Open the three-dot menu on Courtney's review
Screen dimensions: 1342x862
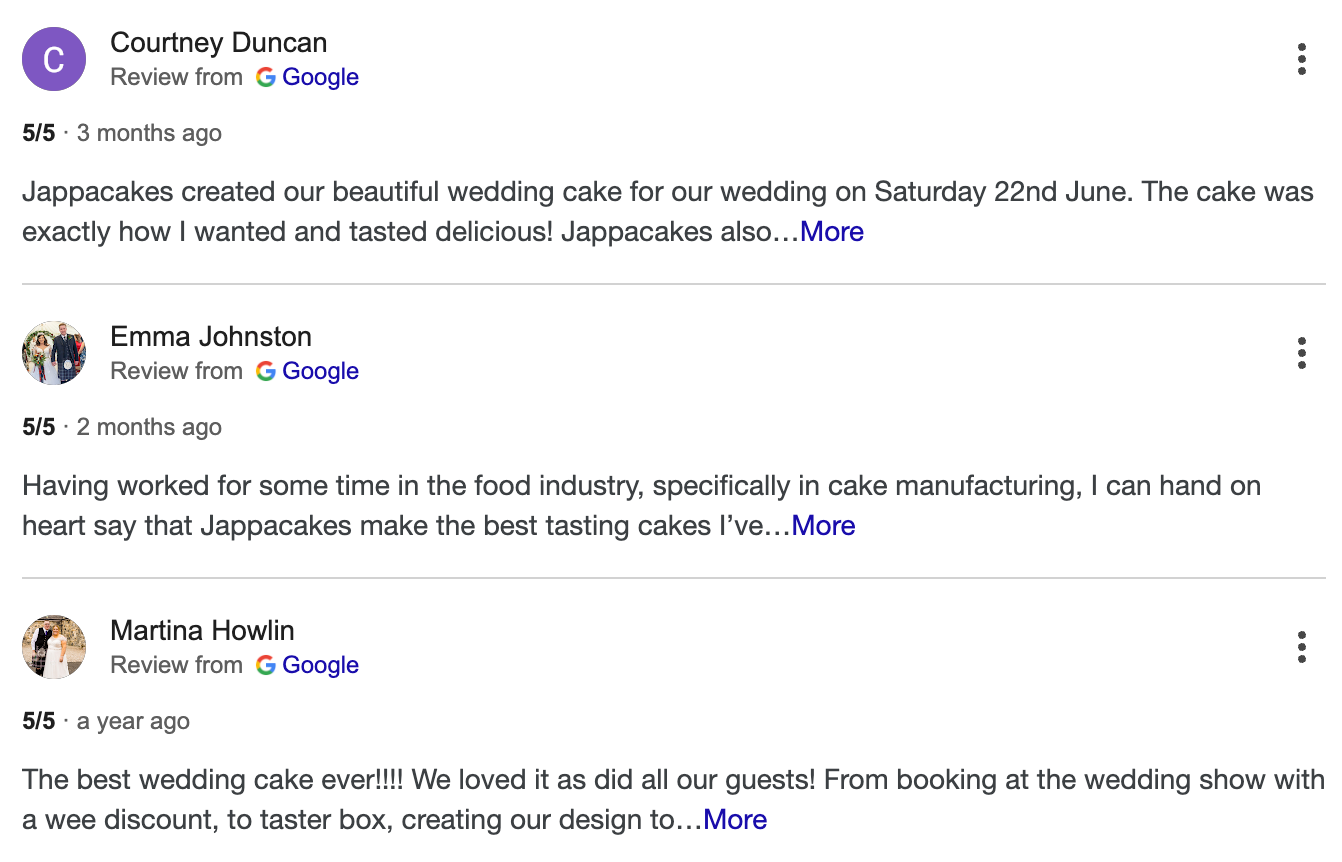point(1302,59)
